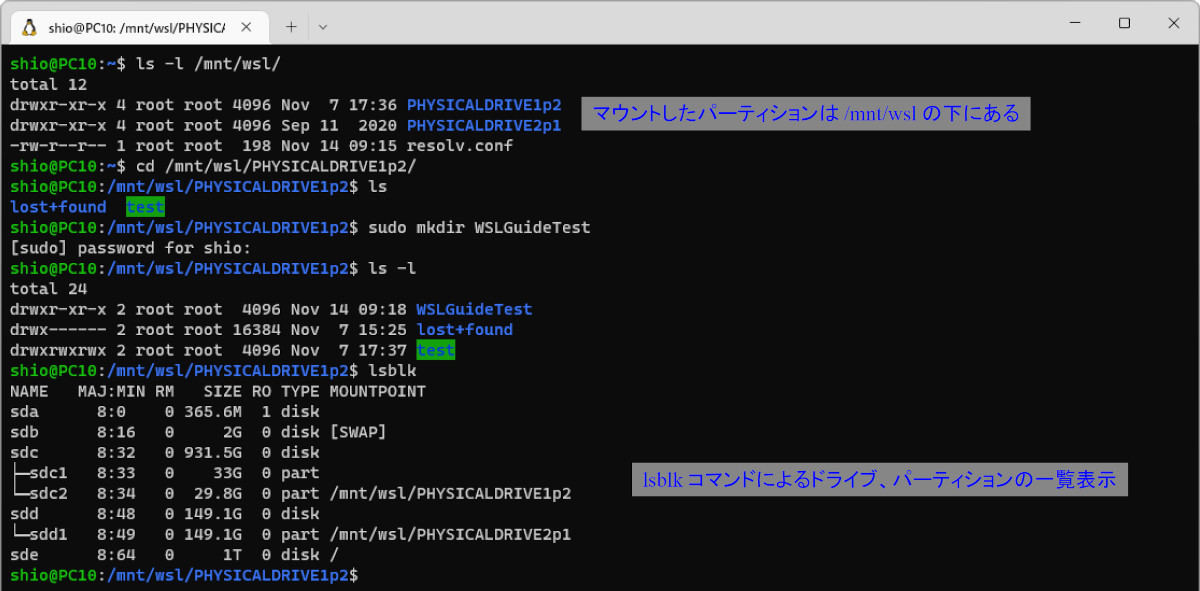This screenshot has height=591, width=1200.
Task: Click resolv.conf file name in listing
Action: (x=460, y=145)
